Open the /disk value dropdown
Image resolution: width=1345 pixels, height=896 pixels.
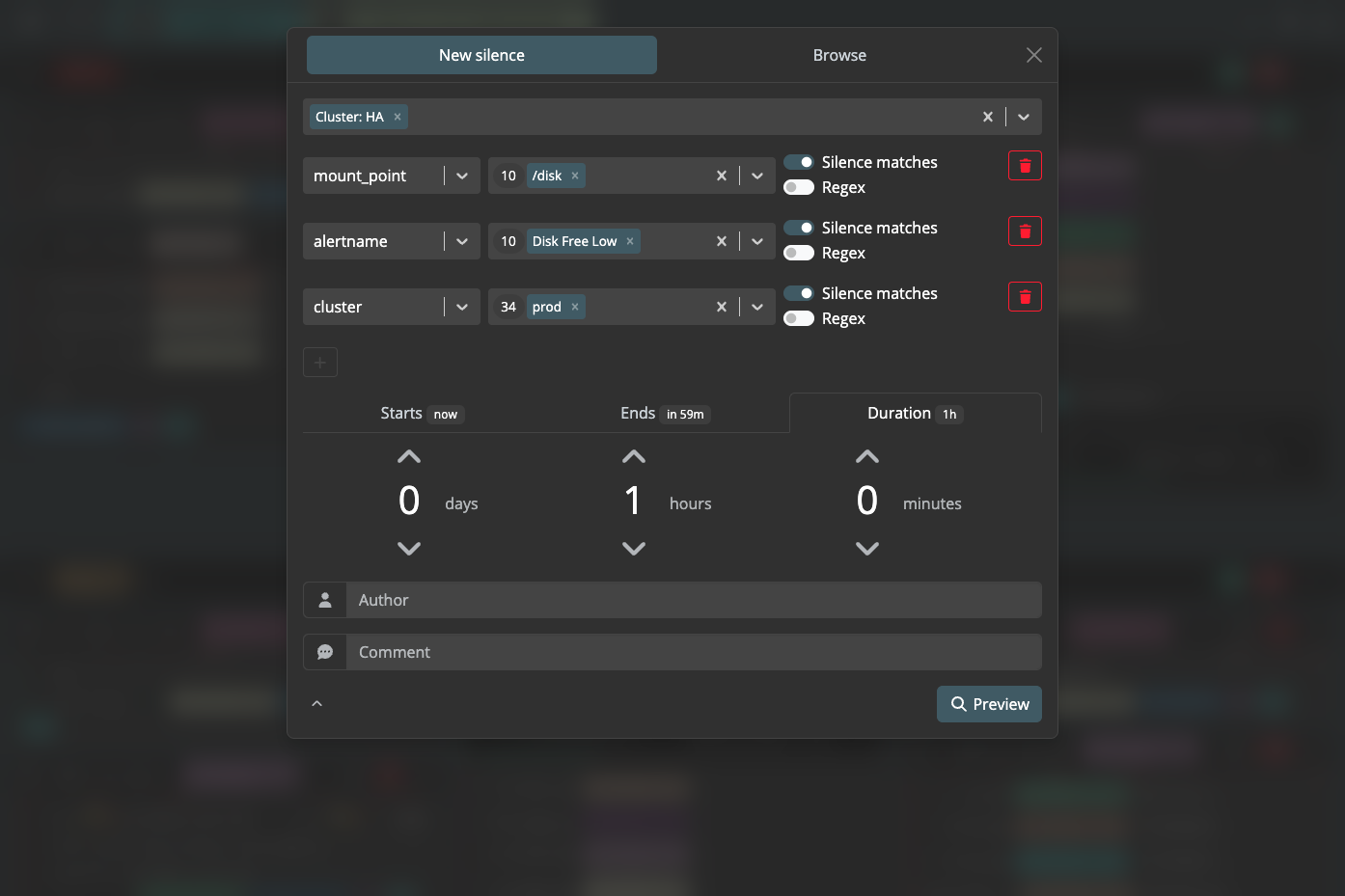coord(757,176)
